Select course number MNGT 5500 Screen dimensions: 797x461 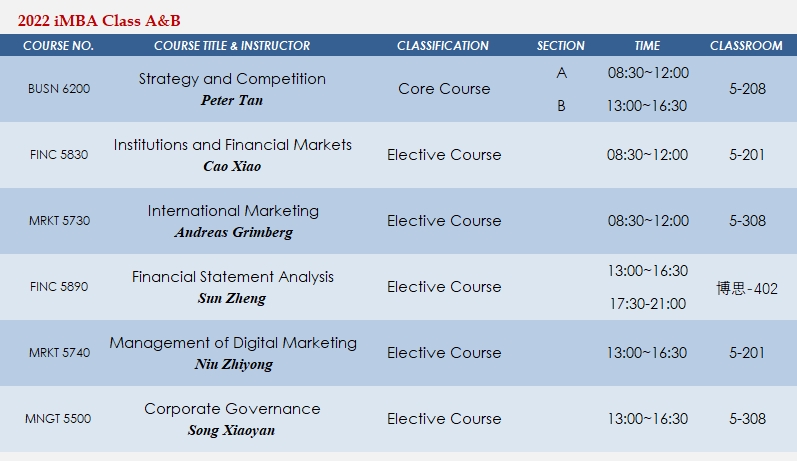pyautogui.click(x=58, y=419)
